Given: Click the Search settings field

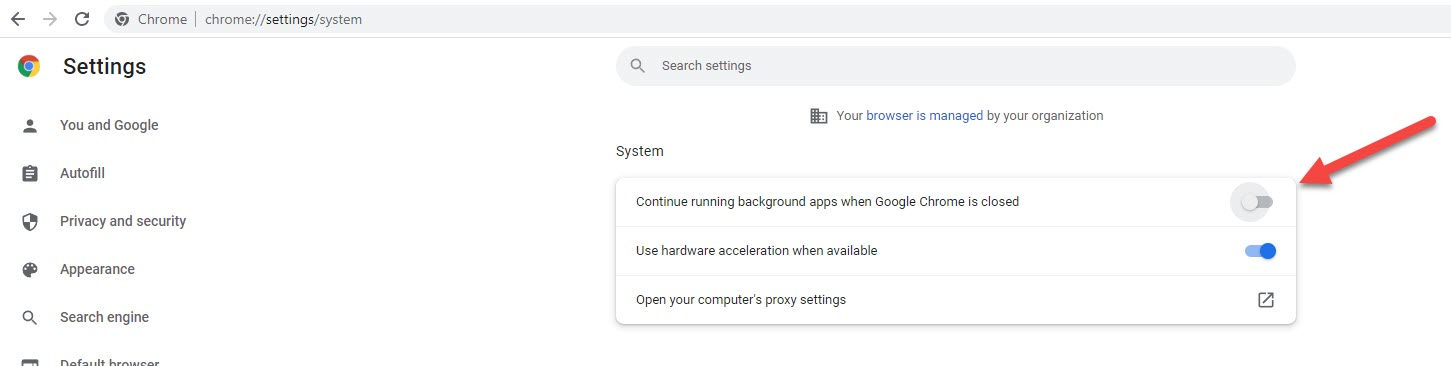Looking at the screenshot, I should click(x=956, y=66).
